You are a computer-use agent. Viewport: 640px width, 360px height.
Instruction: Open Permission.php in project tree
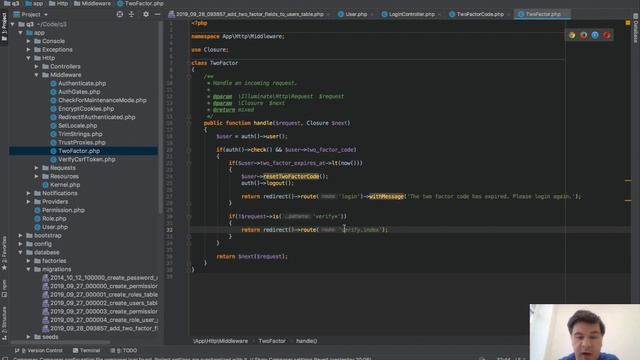[63, 210]
